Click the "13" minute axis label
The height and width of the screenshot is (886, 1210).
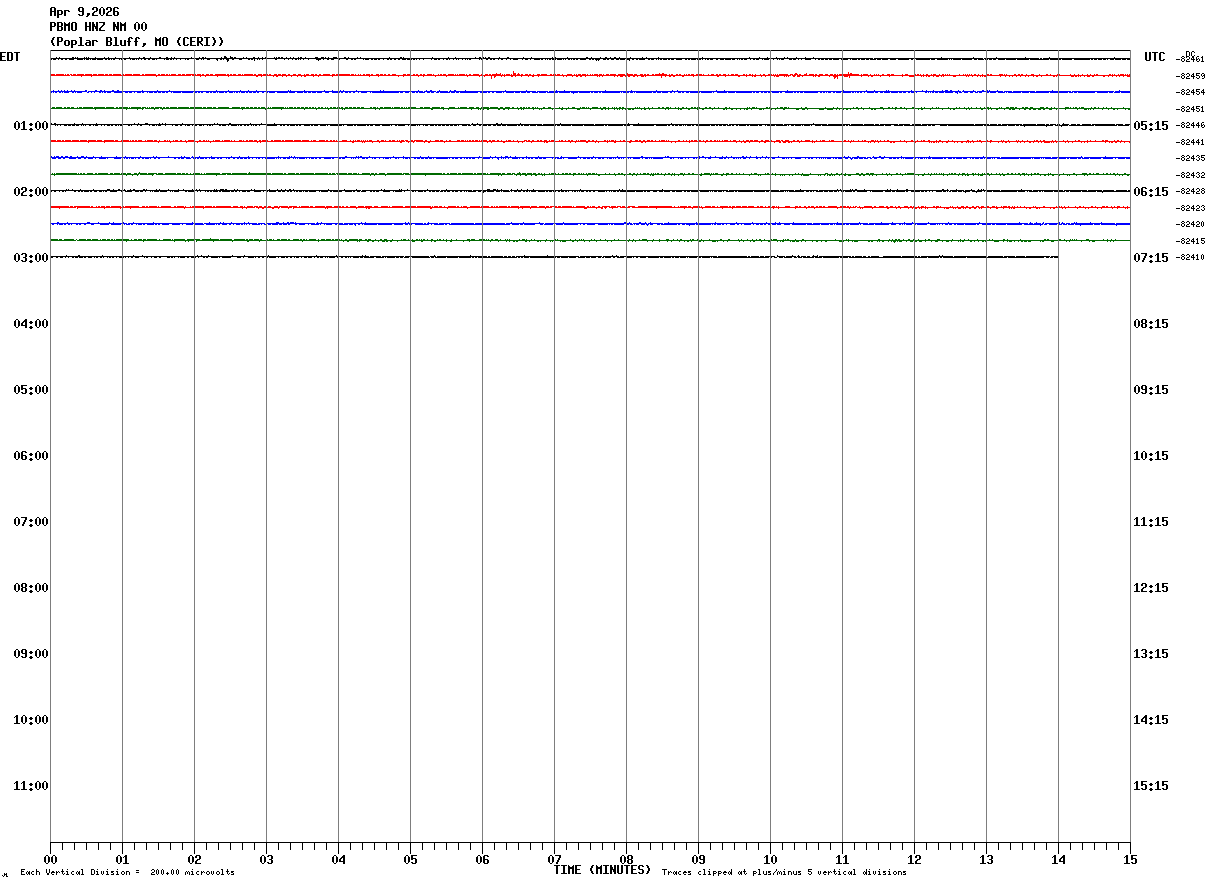[986, 860]
